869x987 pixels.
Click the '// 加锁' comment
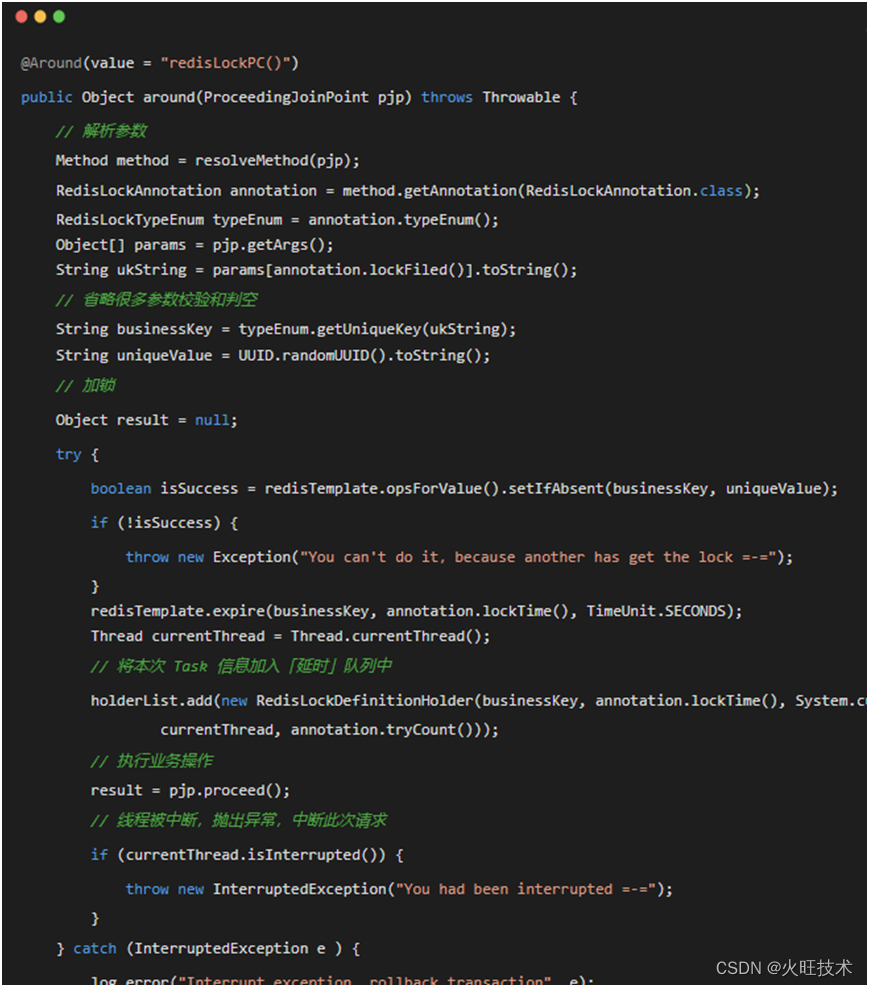tap(86, 385)
